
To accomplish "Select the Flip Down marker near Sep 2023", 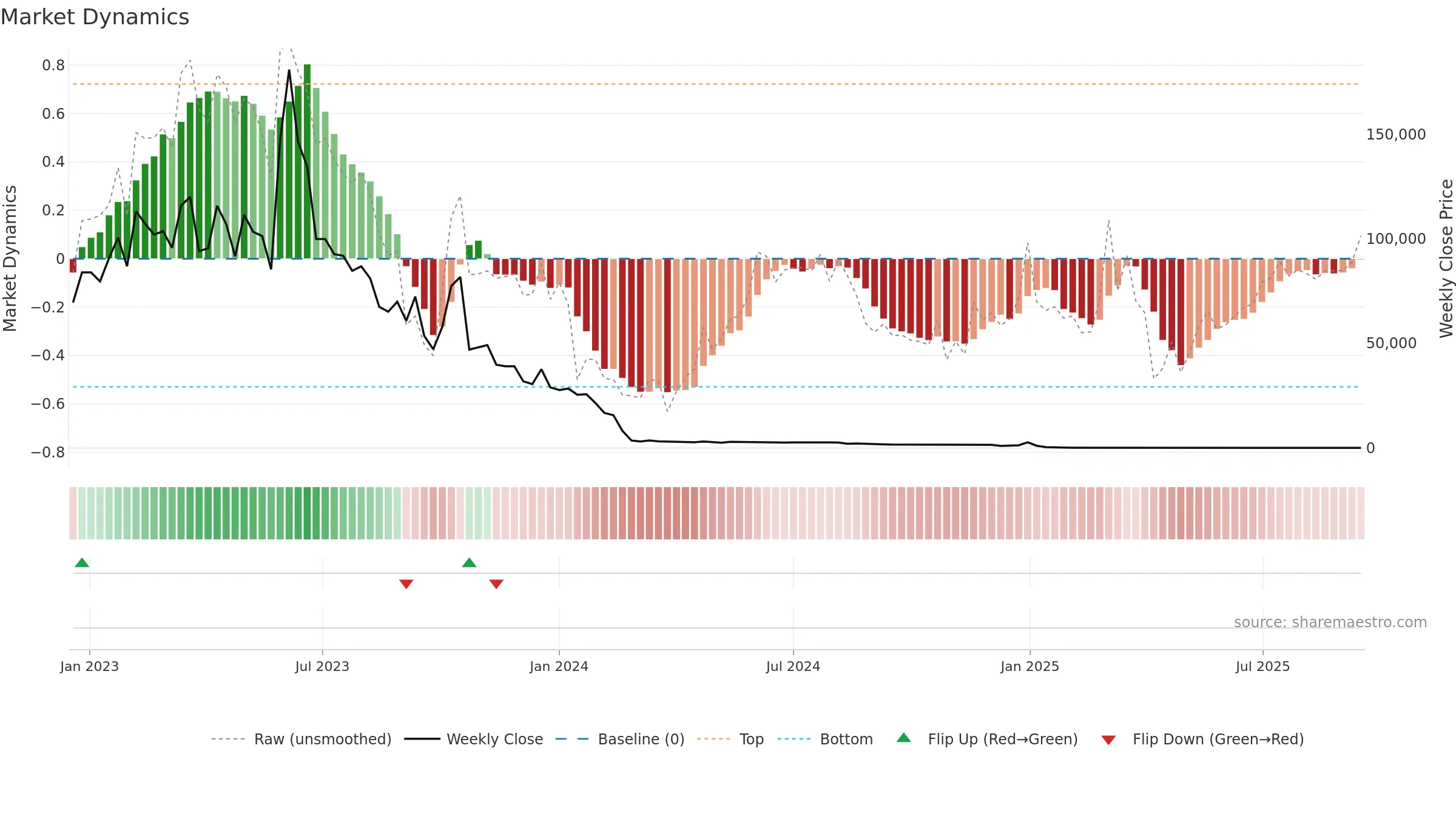I will [406, 584].
